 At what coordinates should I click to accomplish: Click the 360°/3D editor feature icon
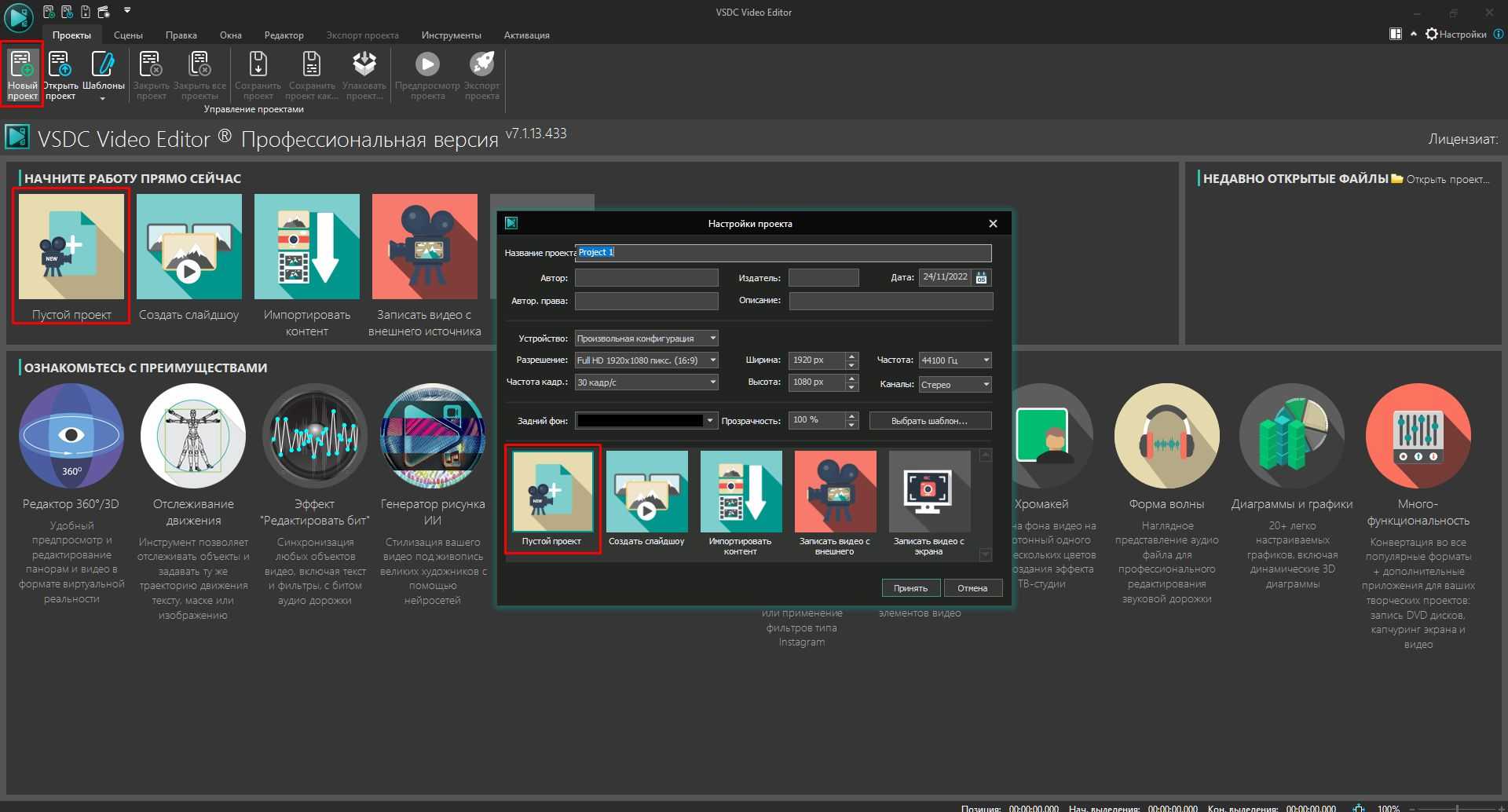coord(71,436)
